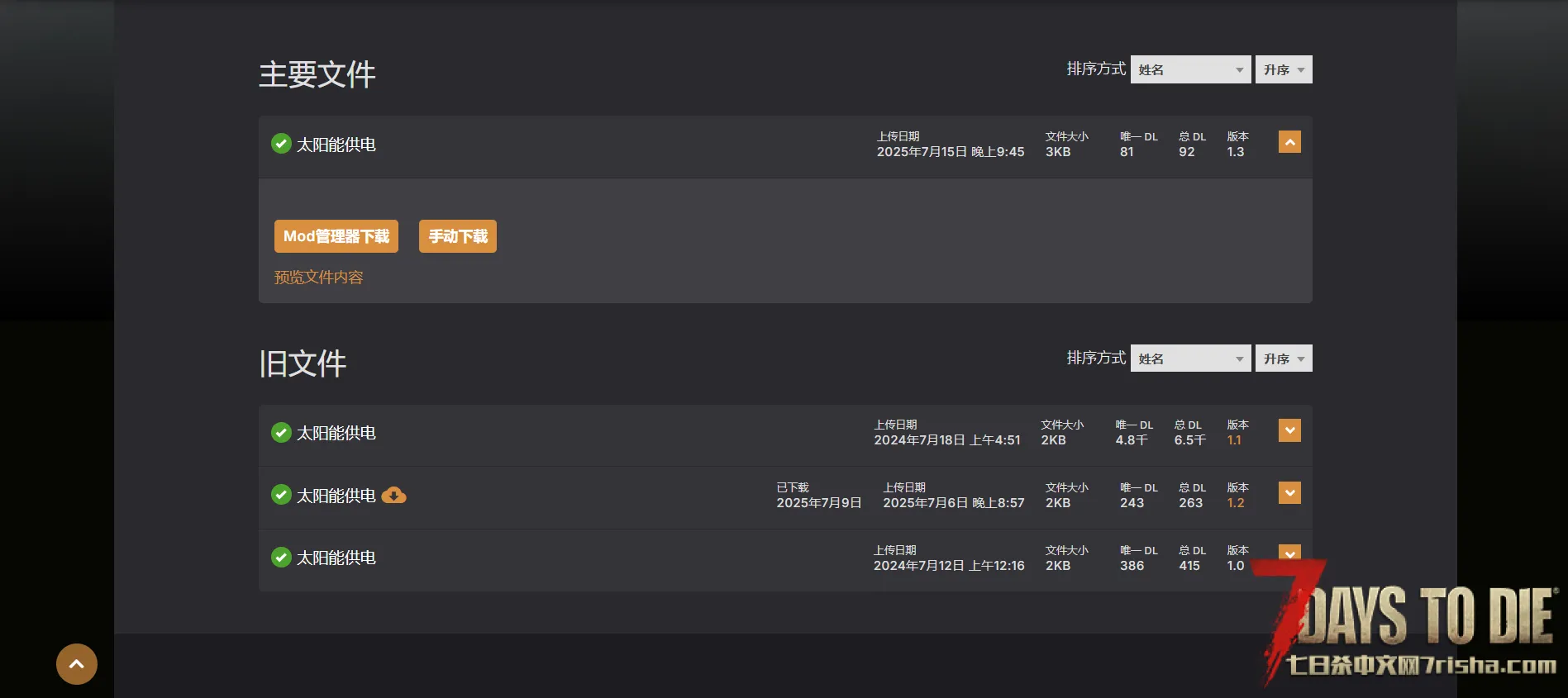The height and width of the screenshot is (698, 1568).
Task: Click the 手动下载 button
Action: coord(458,236)
